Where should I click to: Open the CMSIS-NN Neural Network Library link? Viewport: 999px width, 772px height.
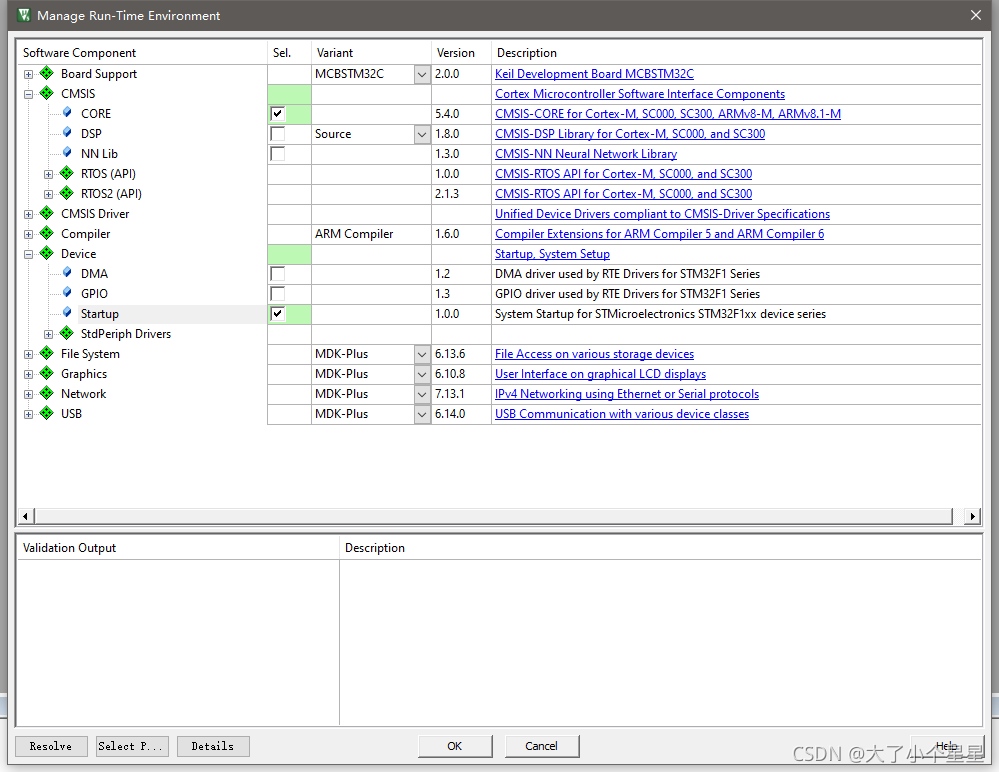tap(586, 154)
